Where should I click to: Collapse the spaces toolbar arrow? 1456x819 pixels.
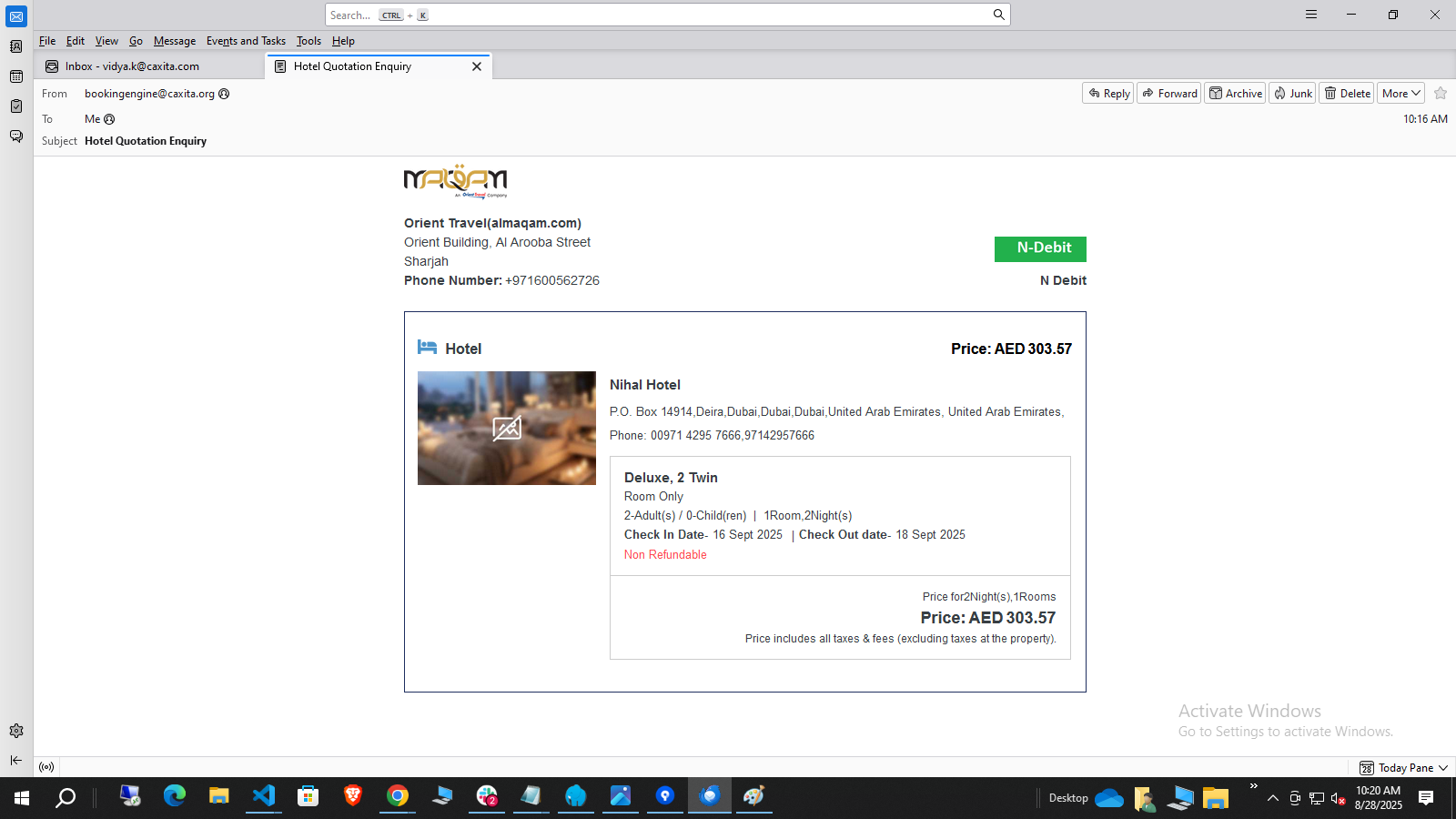16,760
